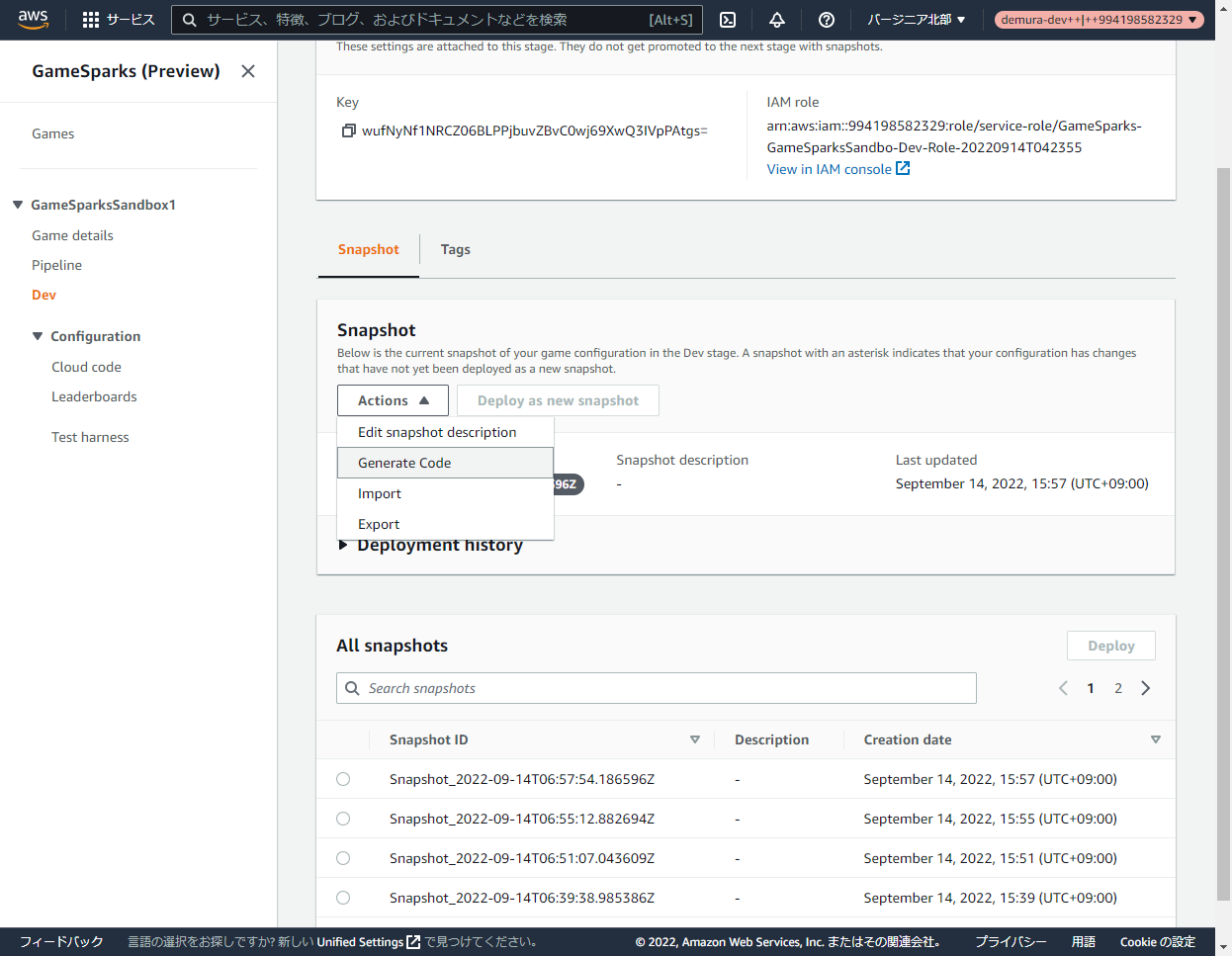
Task: Switch to the Tags tab
Action: click(x=456, y=249)
